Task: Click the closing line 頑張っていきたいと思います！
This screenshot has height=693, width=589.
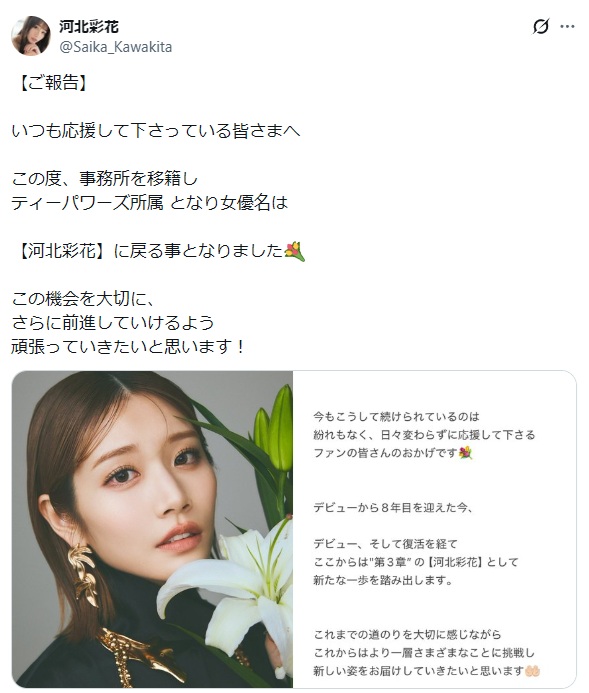Action: click(128, 346)
